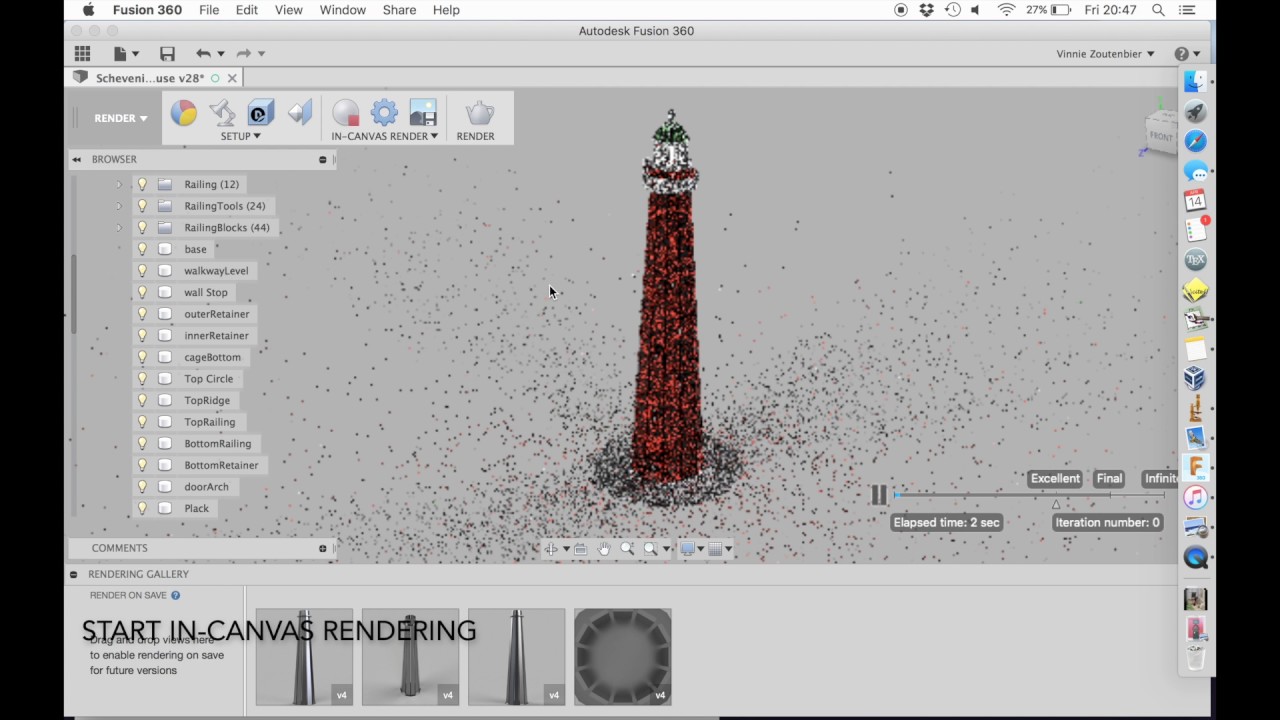
Task: Click the Orbit navigation tool
Action: click(x=551, y=548)
